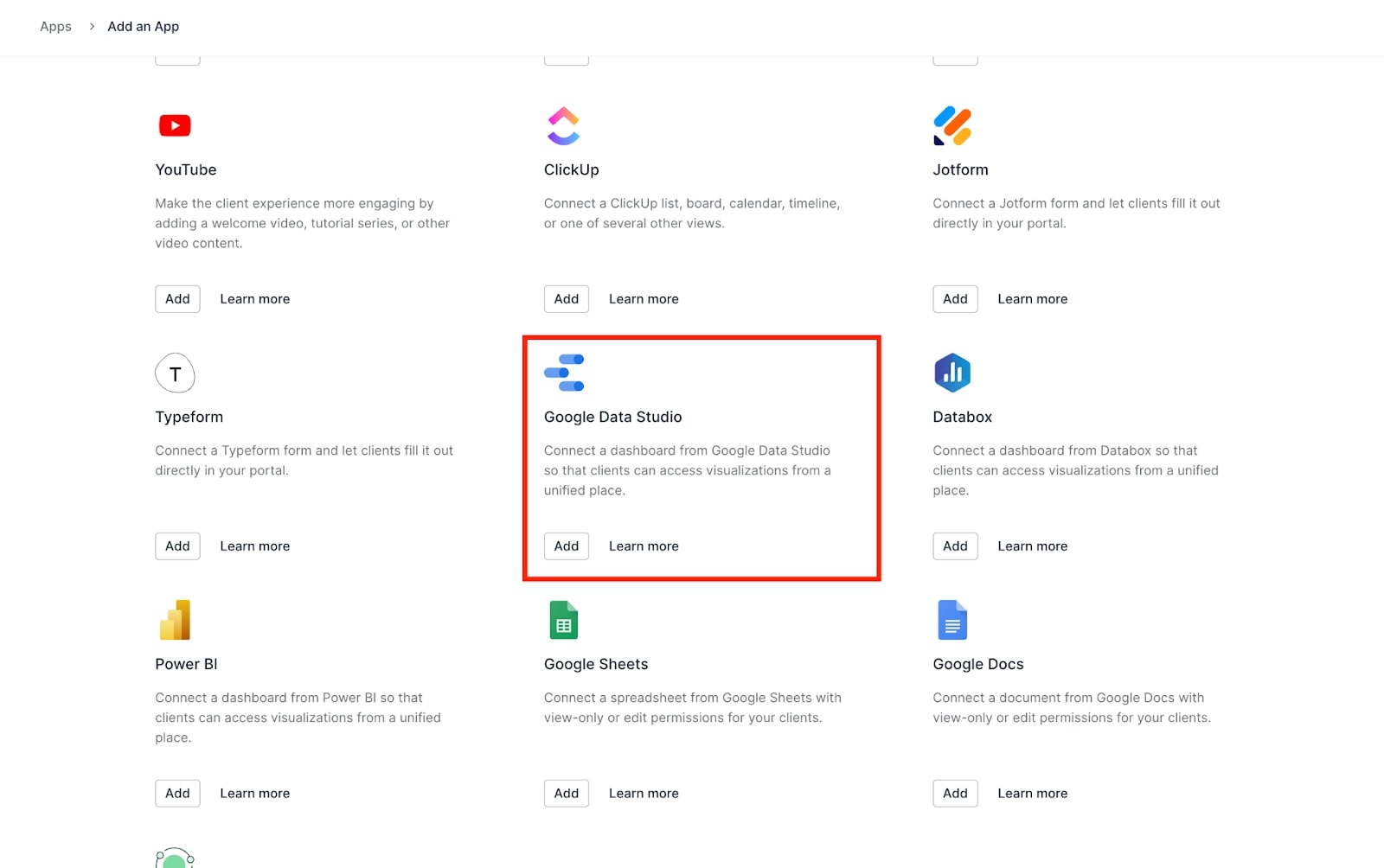Click the Google Docs icon
1384x868 pixels.
tap(952, 620)
